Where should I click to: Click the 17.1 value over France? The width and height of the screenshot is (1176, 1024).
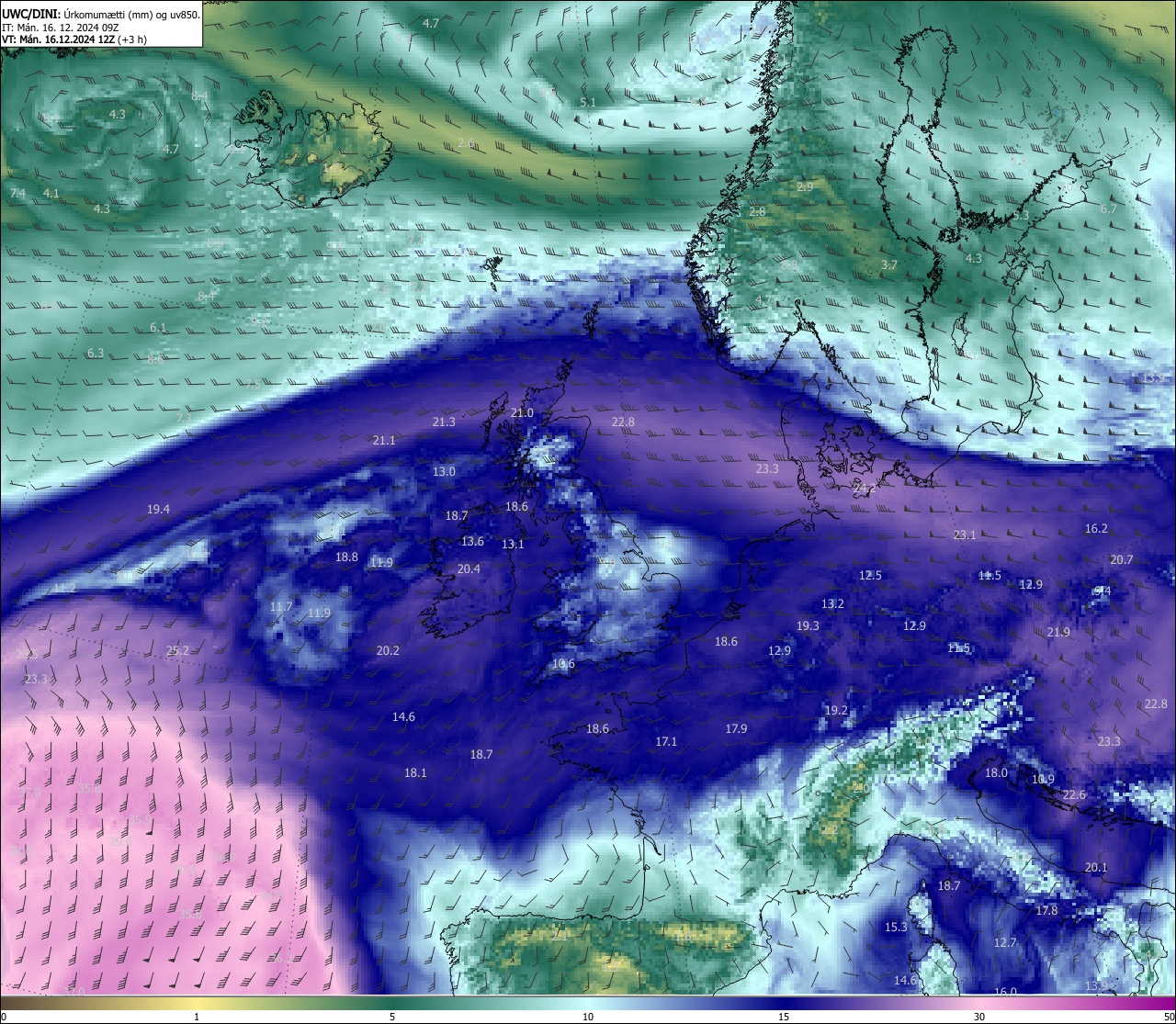(x=666, y=741)
